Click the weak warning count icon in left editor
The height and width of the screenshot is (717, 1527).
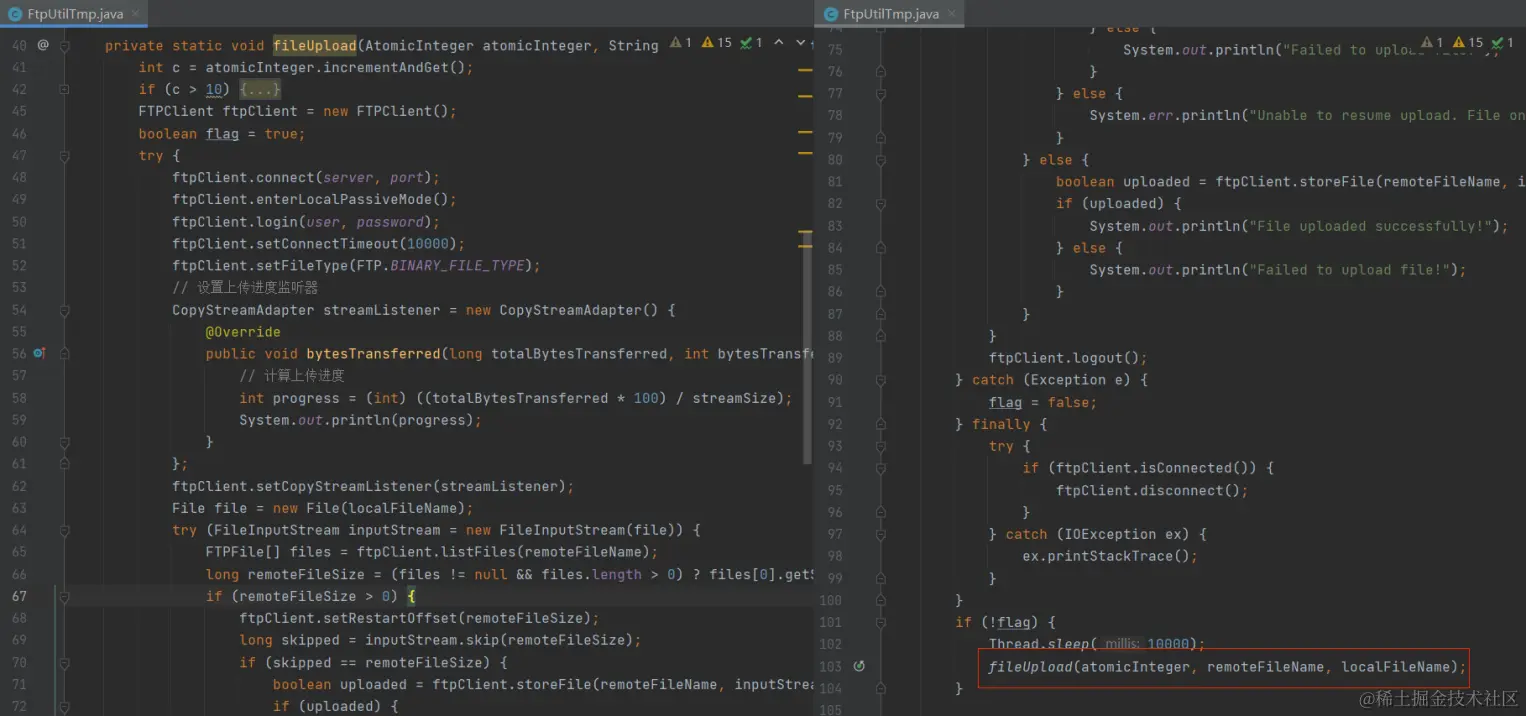(x=681, y=43)
